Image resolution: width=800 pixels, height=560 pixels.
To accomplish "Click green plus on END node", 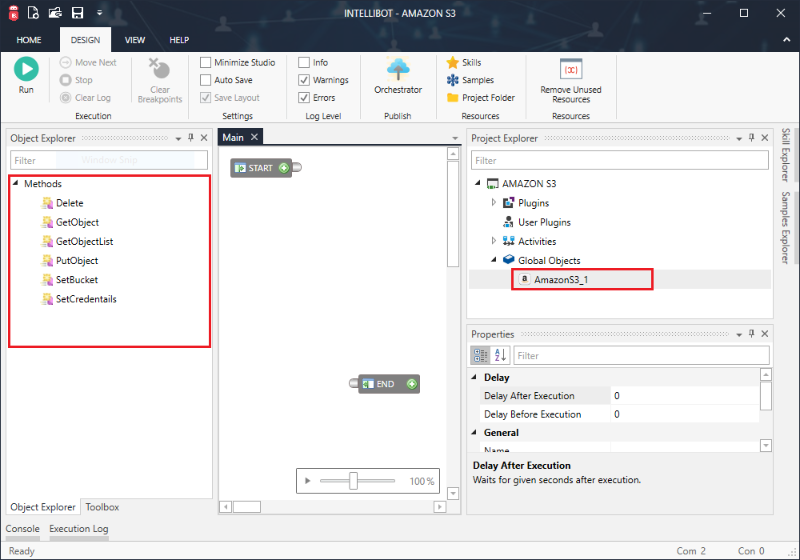I will [412, 384].
